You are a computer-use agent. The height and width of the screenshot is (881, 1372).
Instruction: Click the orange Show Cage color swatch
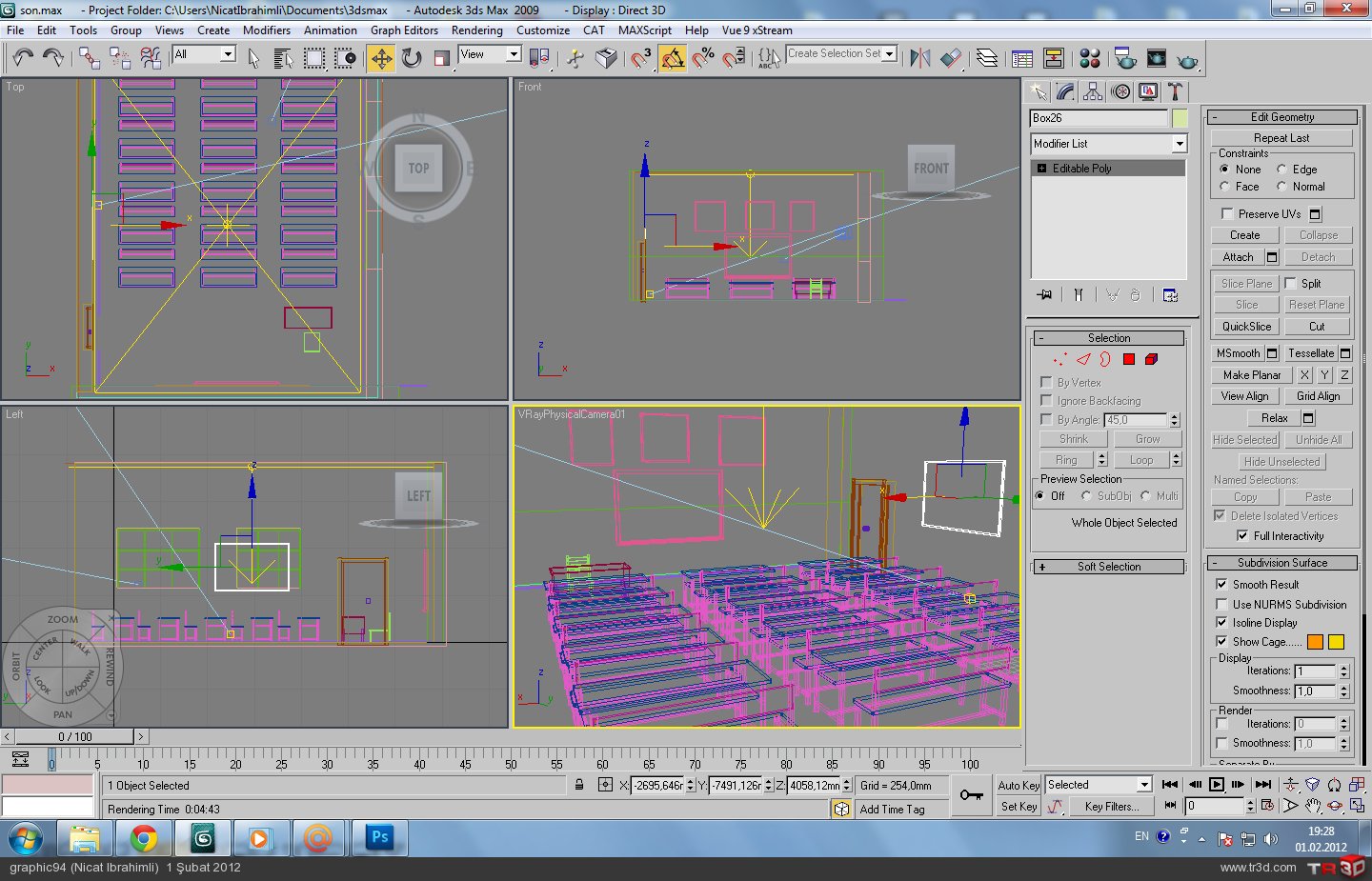coord(1315,642)
